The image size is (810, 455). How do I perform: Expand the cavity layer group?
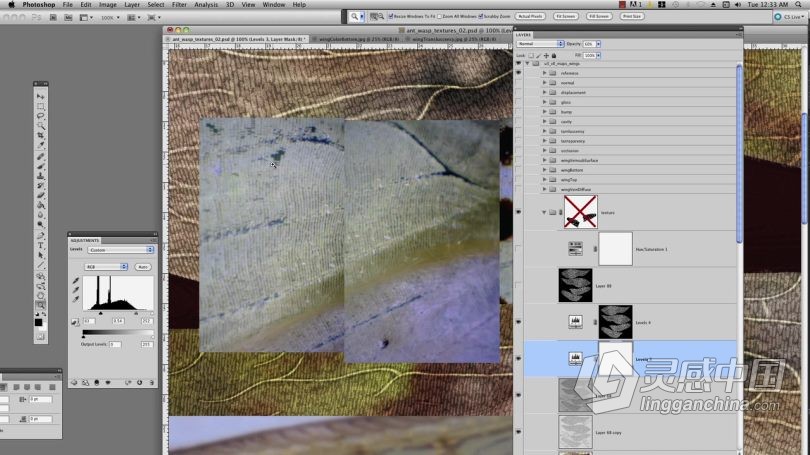pos(544,121)
